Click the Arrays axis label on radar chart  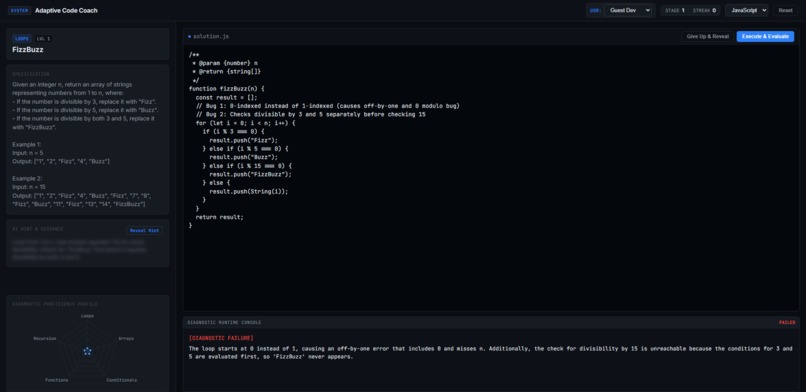[x=126, y=339]
